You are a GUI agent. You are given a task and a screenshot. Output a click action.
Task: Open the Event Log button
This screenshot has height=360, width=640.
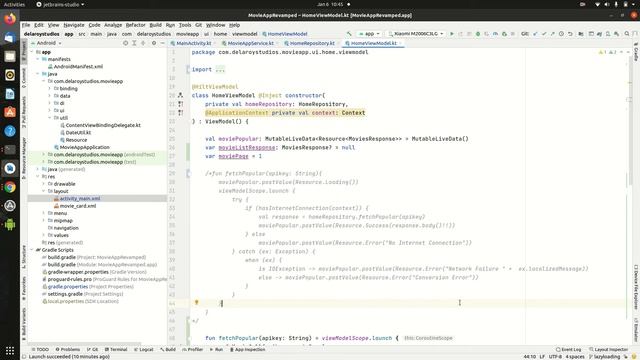[x=569, y=350]
